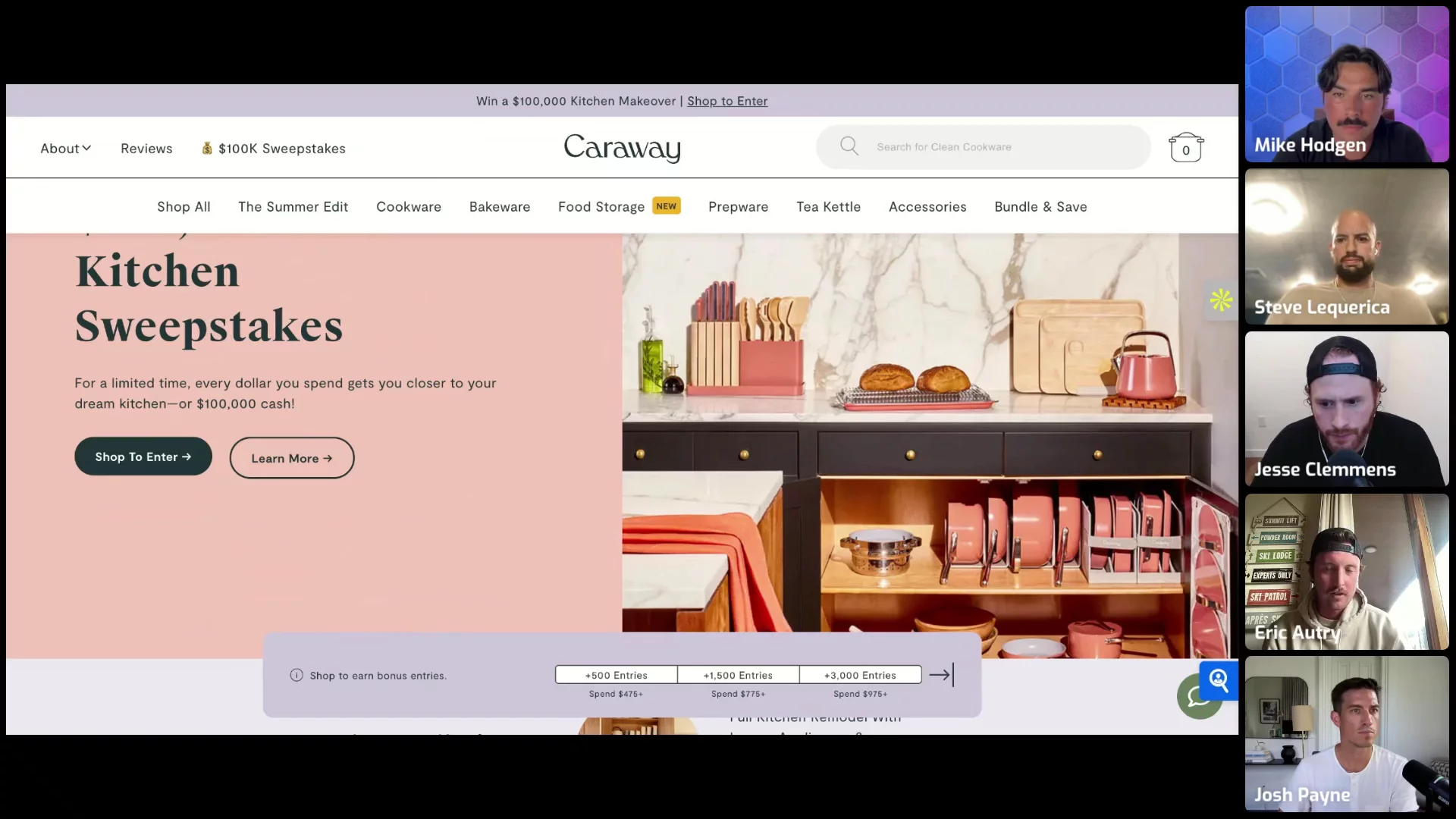Open the Food Storage category
This screenshot has height=819, width=1456.
pyautogui.click(x=601, y=207)
